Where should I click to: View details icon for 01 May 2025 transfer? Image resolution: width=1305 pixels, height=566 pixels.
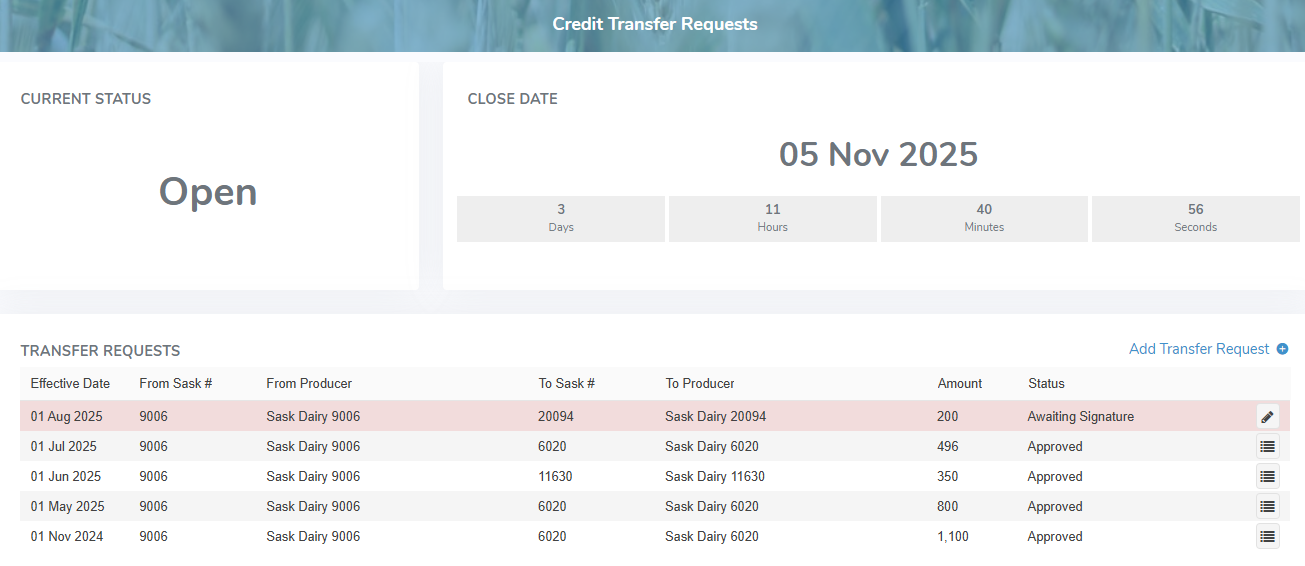(x=1267, y=507)
